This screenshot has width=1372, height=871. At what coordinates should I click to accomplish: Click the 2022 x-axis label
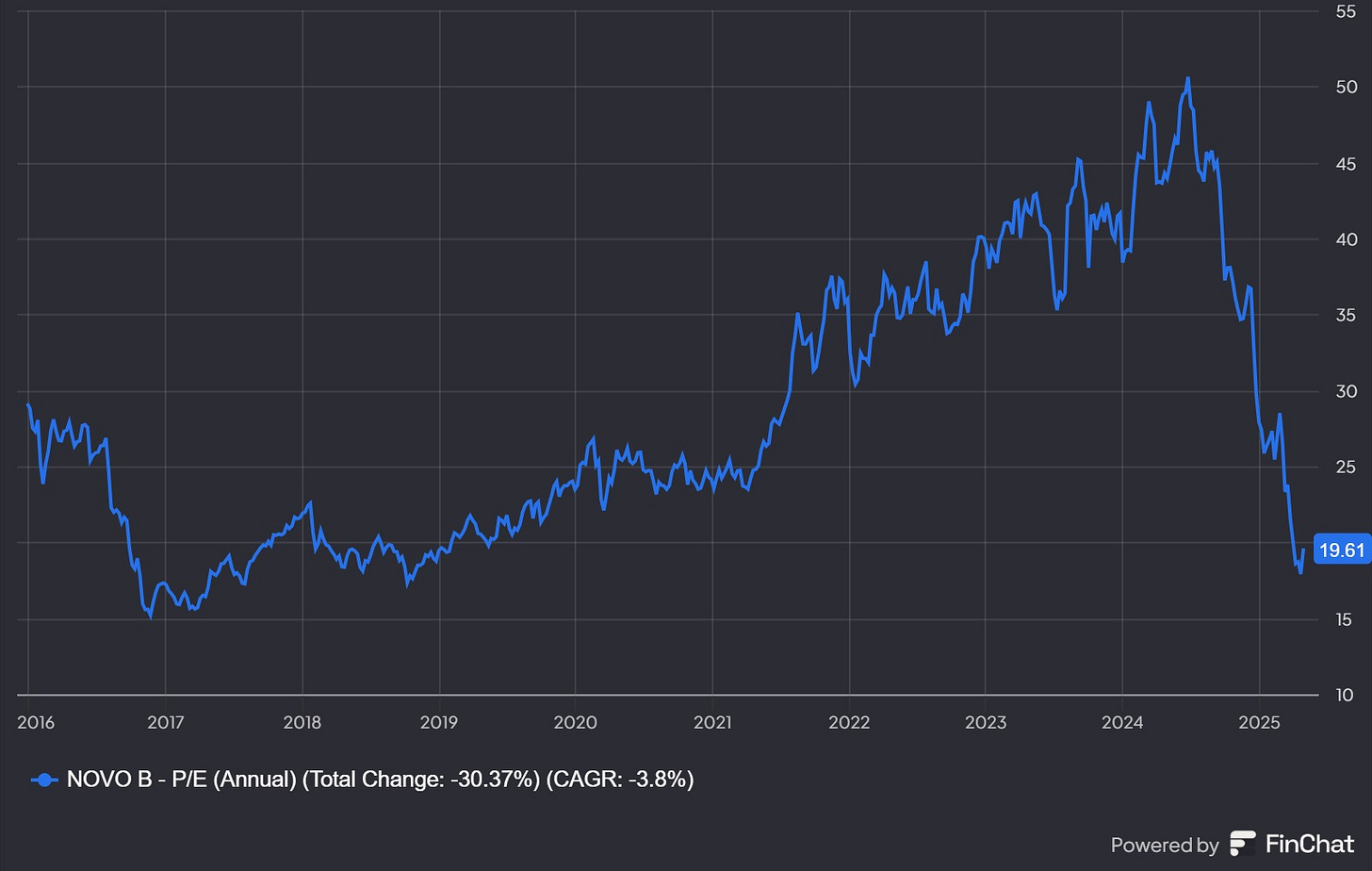[x=849, y=723]
